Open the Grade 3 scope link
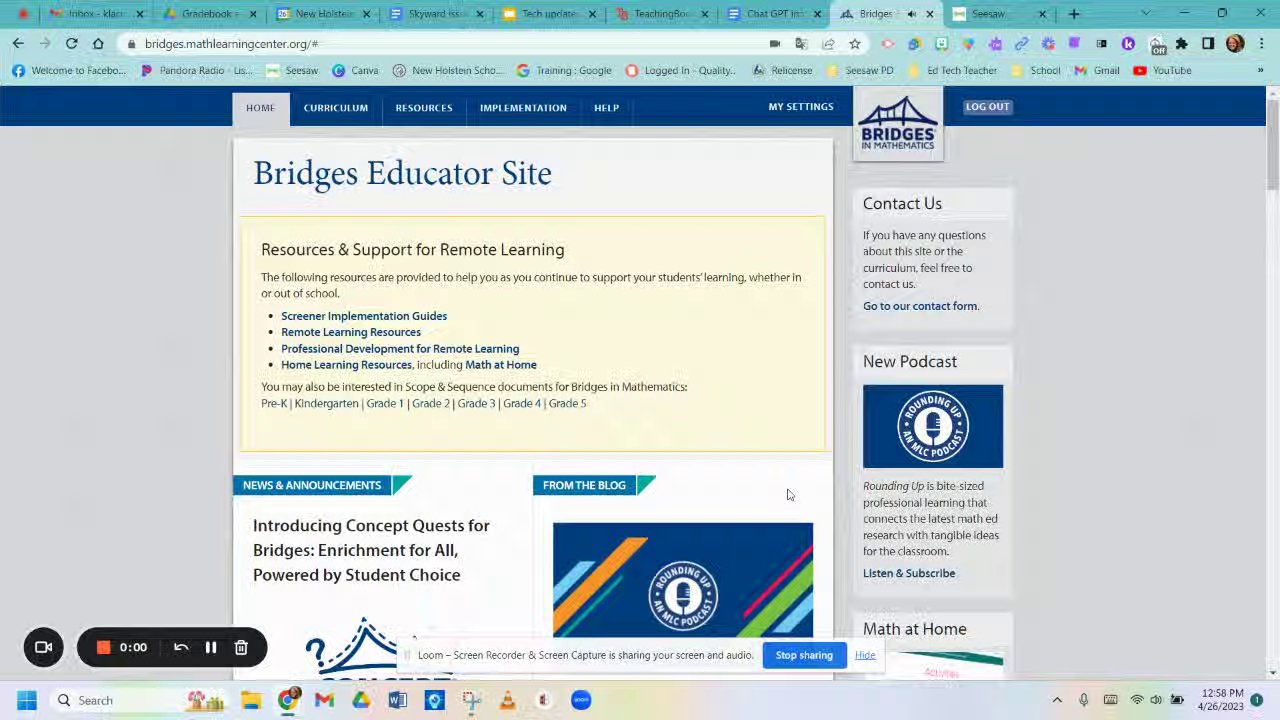 [476, 403]
